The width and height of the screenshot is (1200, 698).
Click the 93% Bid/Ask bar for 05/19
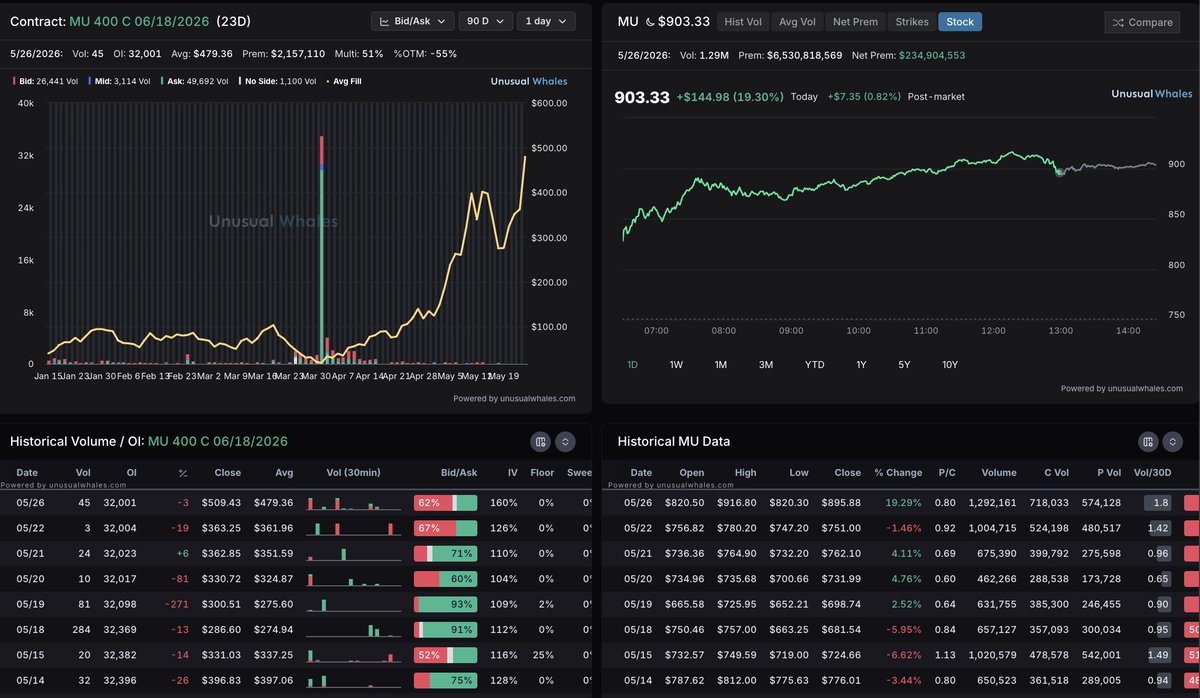coord(445,604)
